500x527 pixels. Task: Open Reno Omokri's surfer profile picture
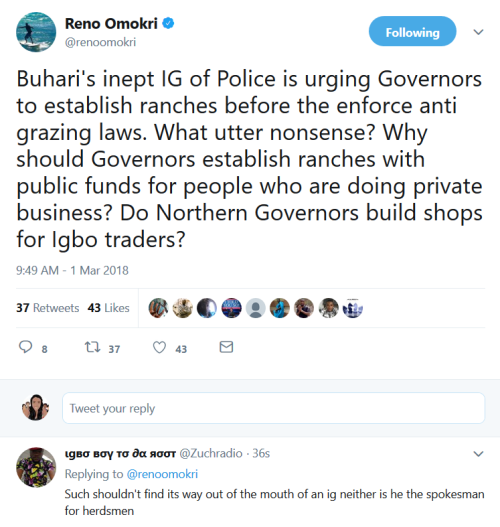[x=36, y=32]
